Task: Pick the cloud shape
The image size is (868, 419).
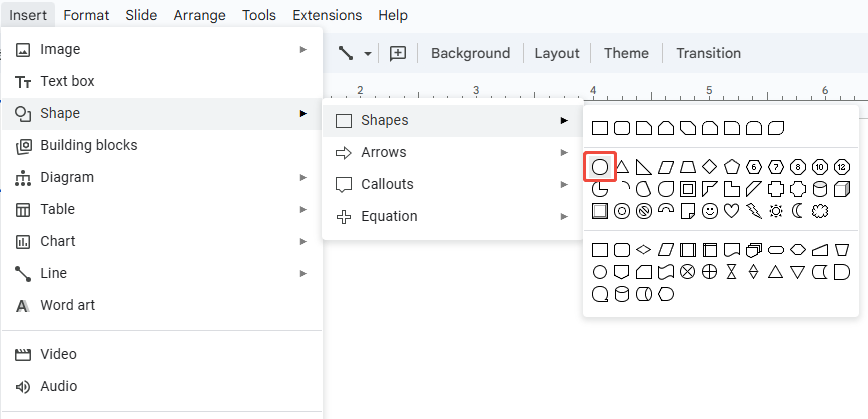Action: click(820, 211)
